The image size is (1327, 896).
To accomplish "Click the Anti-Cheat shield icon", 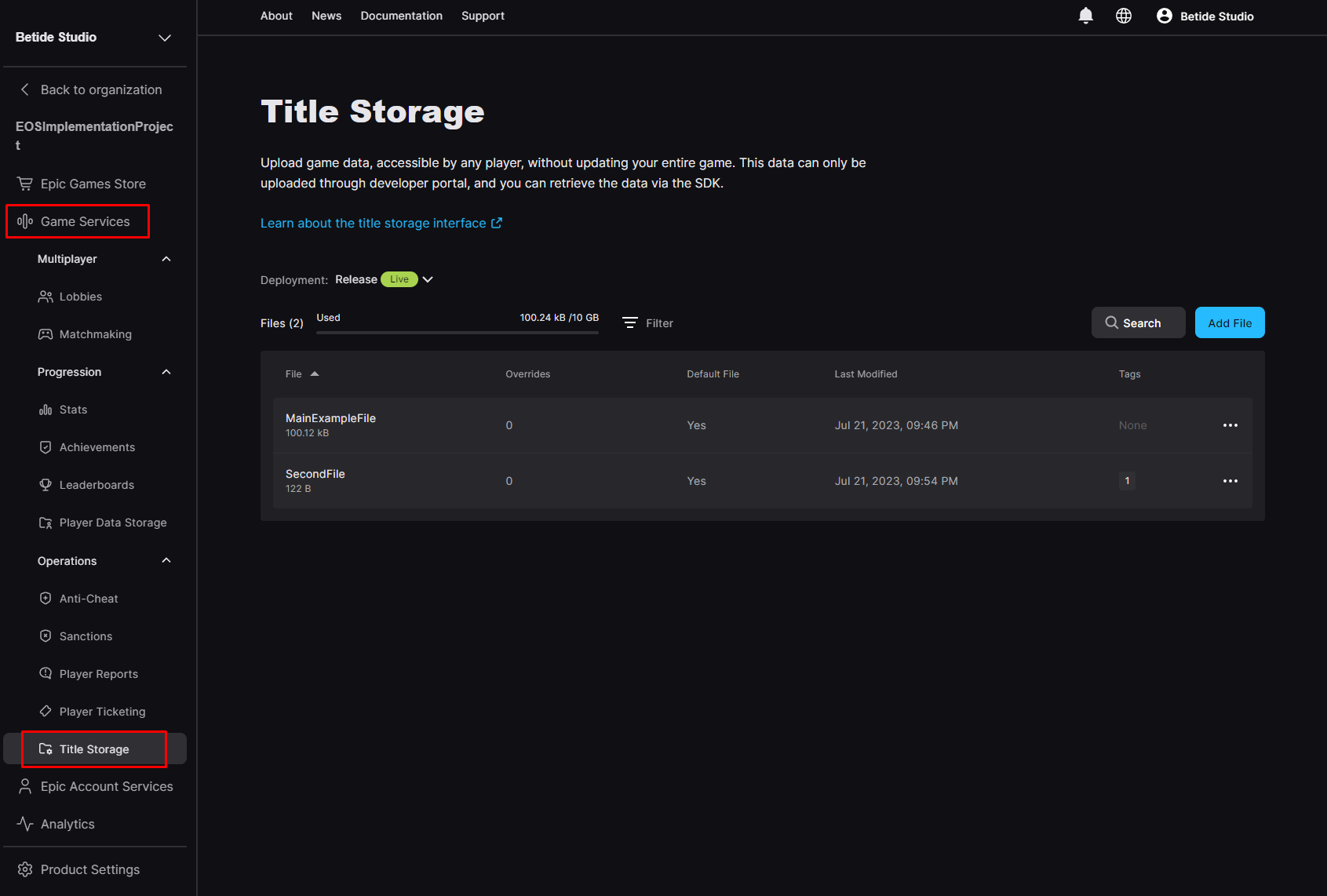I will 46,598.
